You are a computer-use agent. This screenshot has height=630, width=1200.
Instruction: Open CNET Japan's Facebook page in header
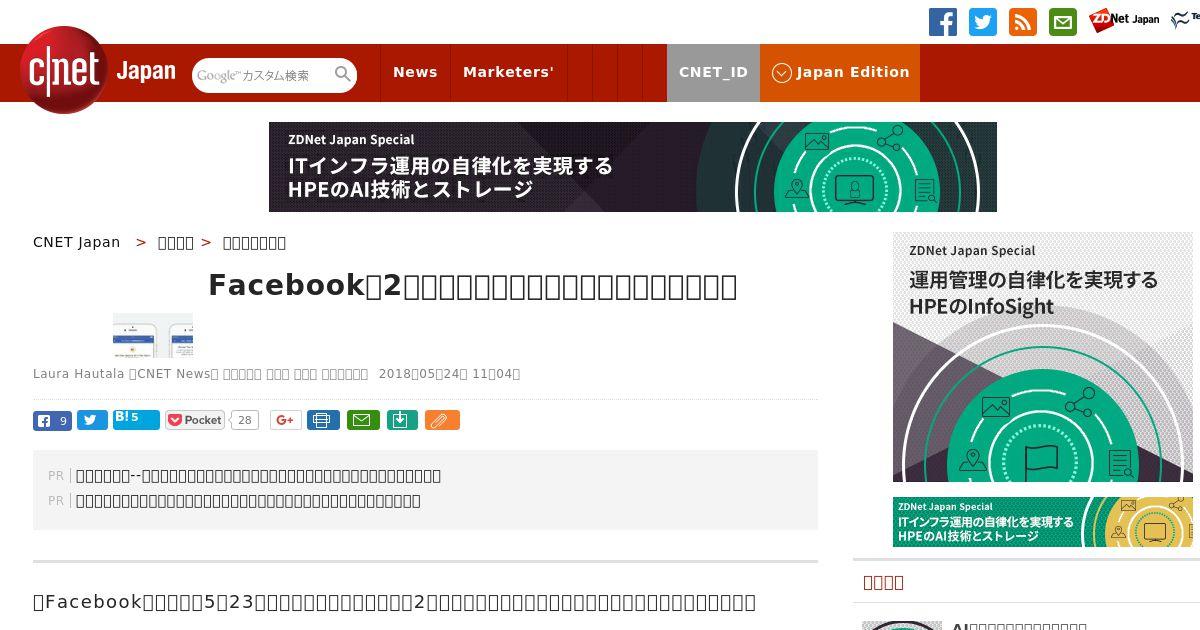(943, 22)
